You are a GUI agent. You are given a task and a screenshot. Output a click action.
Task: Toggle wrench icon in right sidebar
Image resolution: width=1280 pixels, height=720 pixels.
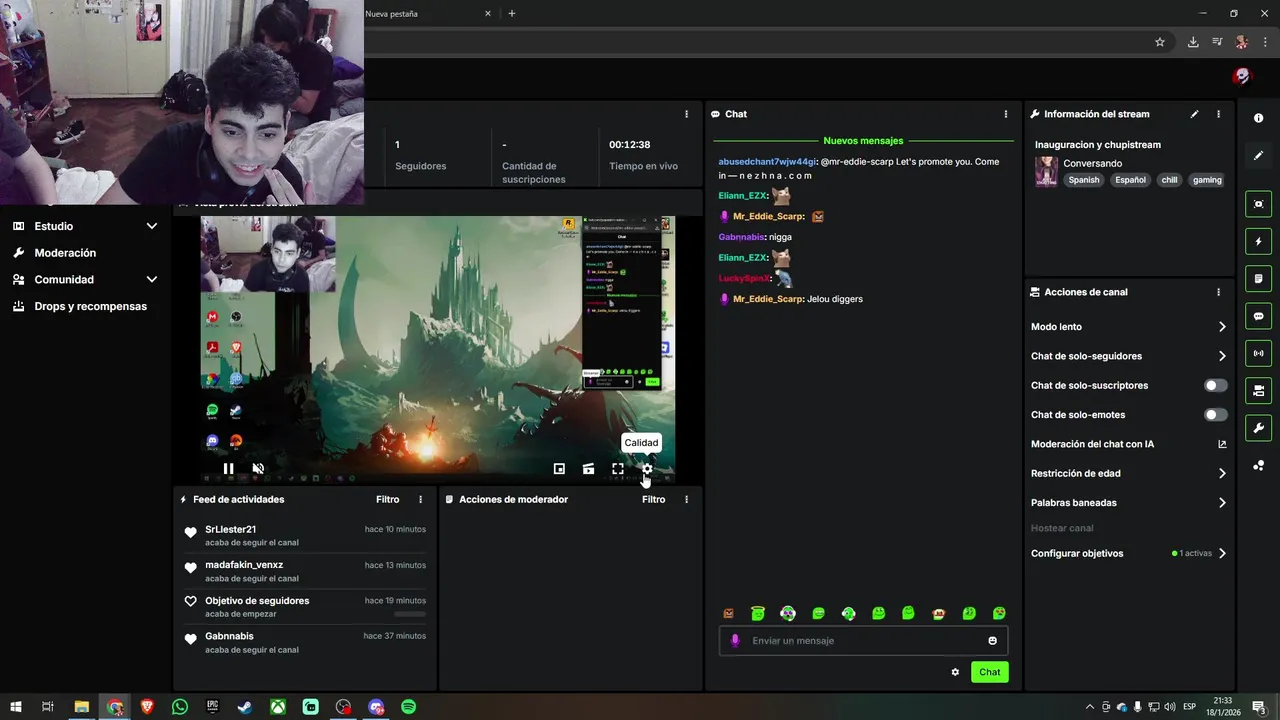(1258, 428)
